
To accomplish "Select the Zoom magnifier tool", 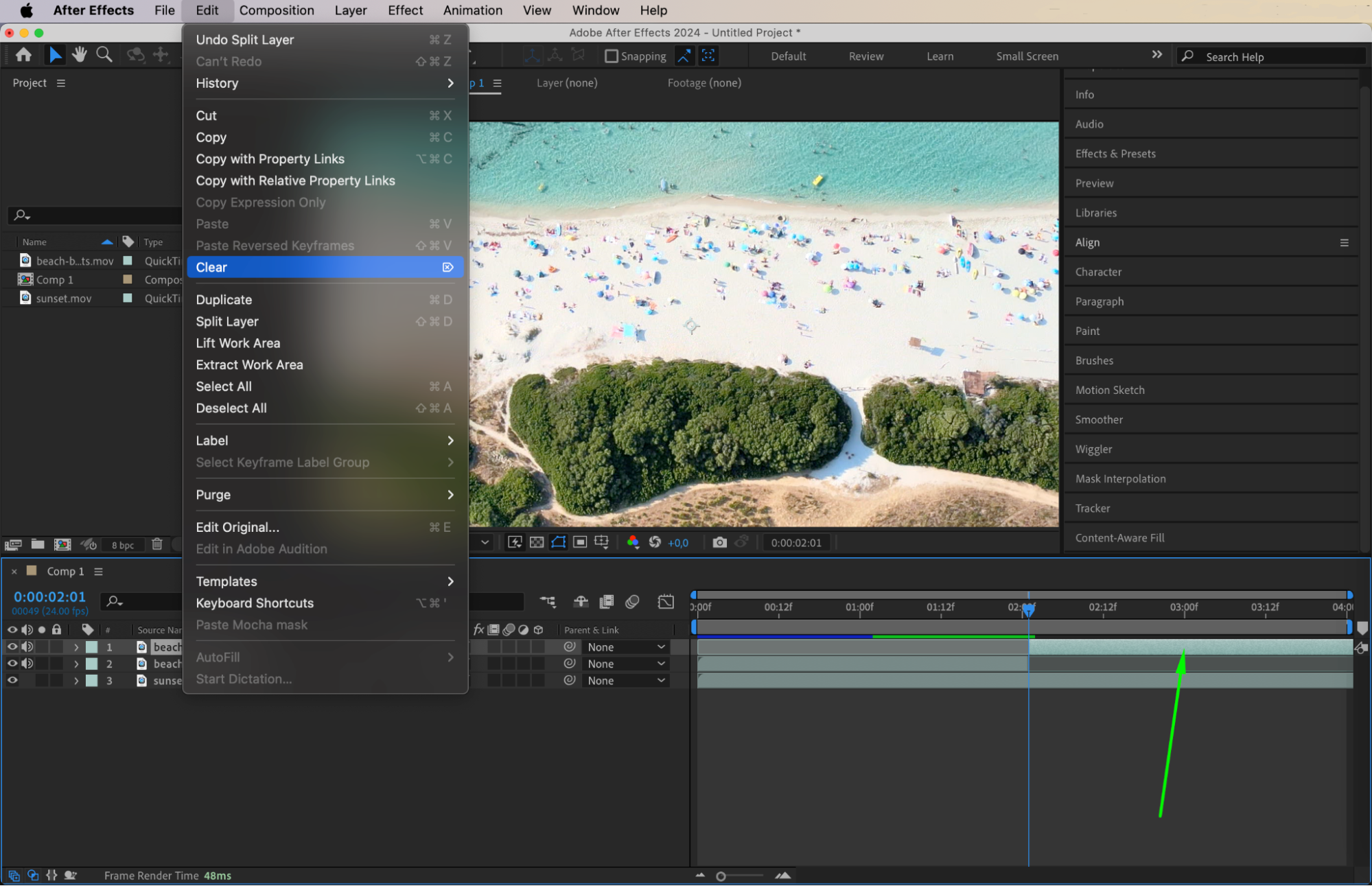I will (104, 55).
